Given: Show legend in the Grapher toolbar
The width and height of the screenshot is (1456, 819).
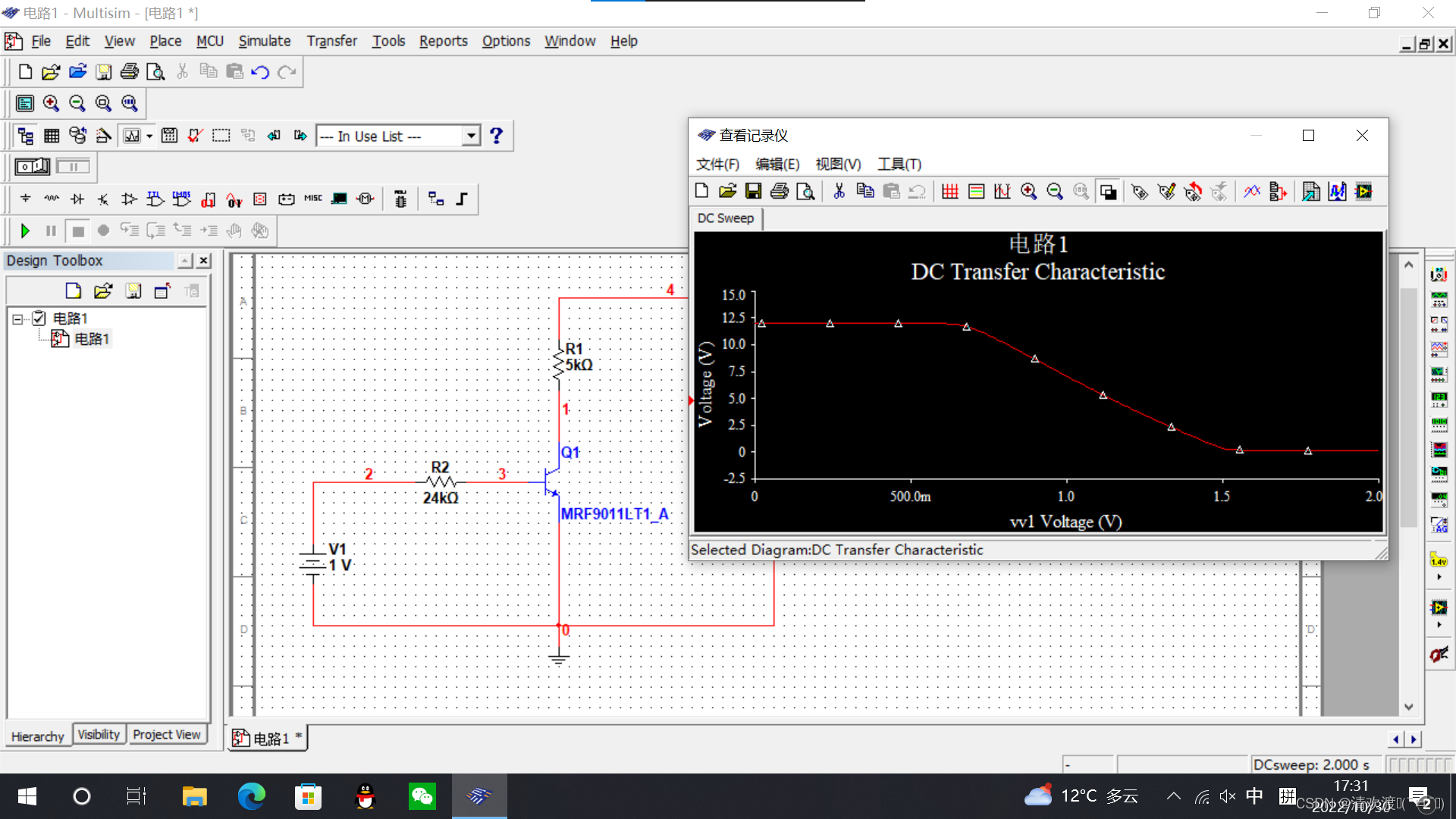Looking at the screenshot, I should (x=977, y=192).
